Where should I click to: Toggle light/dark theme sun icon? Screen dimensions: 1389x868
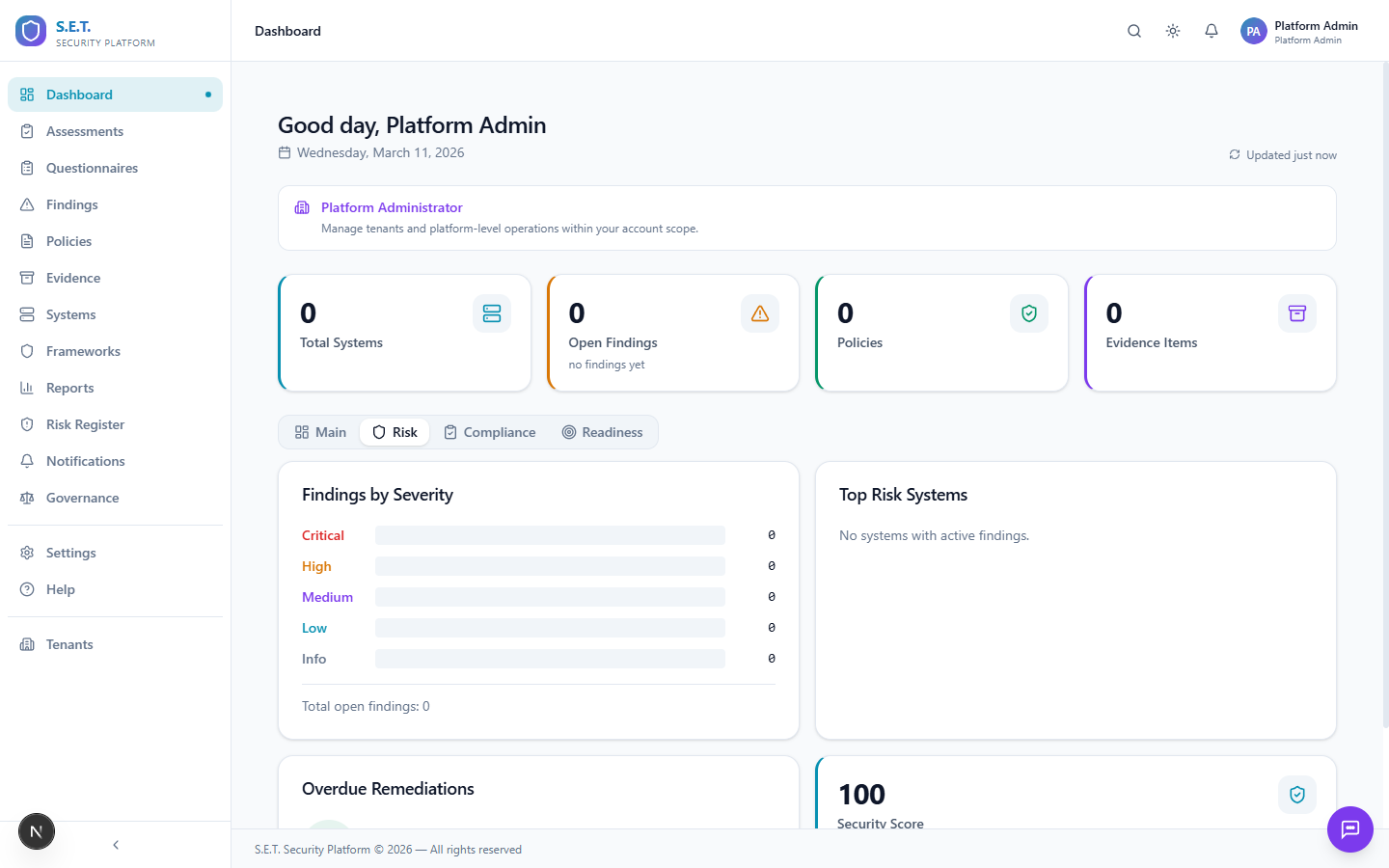[x=1173, y=31]
